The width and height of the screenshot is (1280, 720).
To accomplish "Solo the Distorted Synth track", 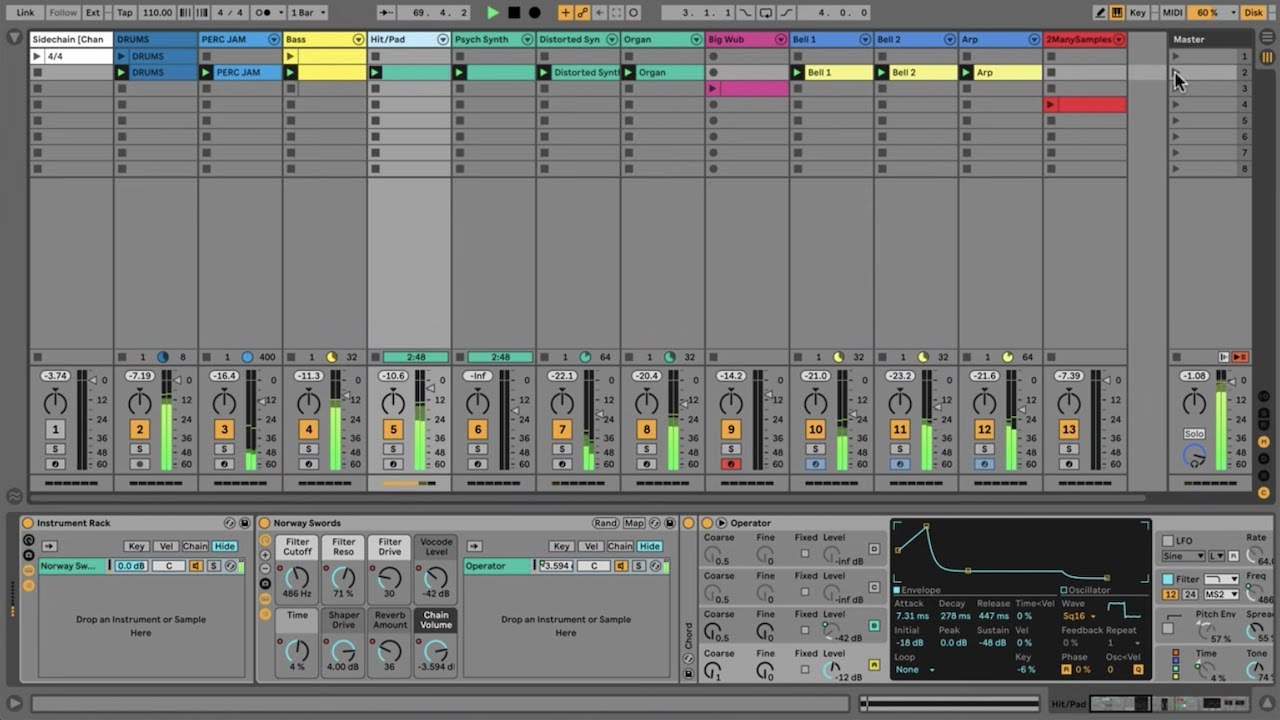I will tap(562, 449).
